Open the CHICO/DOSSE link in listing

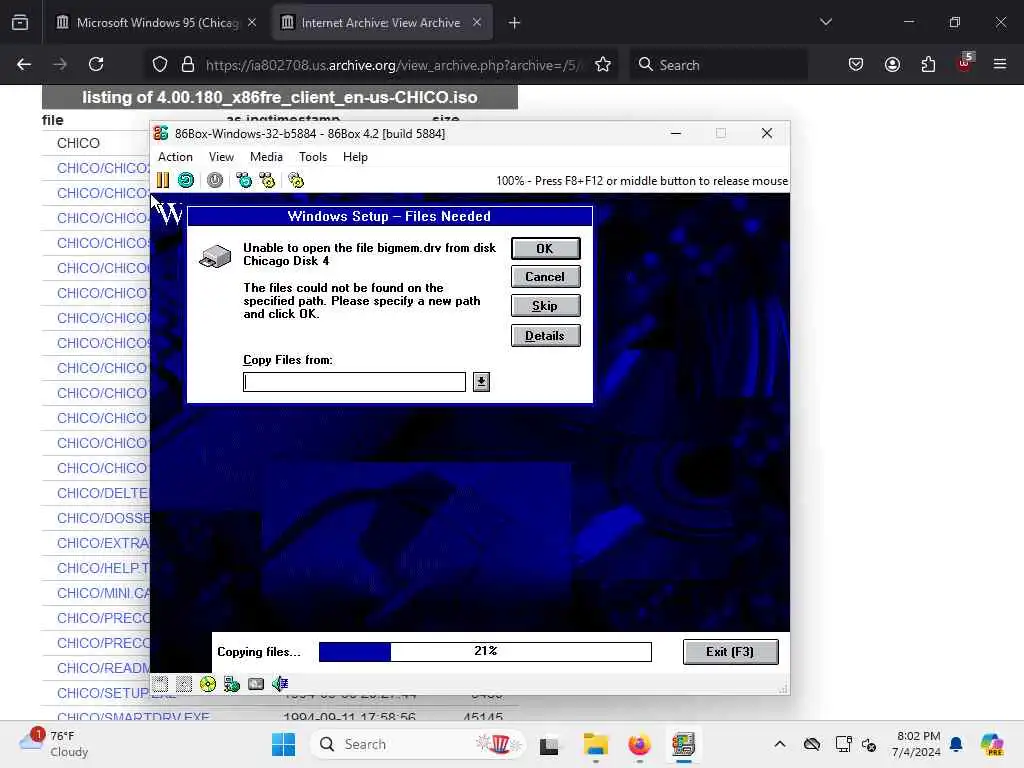[103, 518]
